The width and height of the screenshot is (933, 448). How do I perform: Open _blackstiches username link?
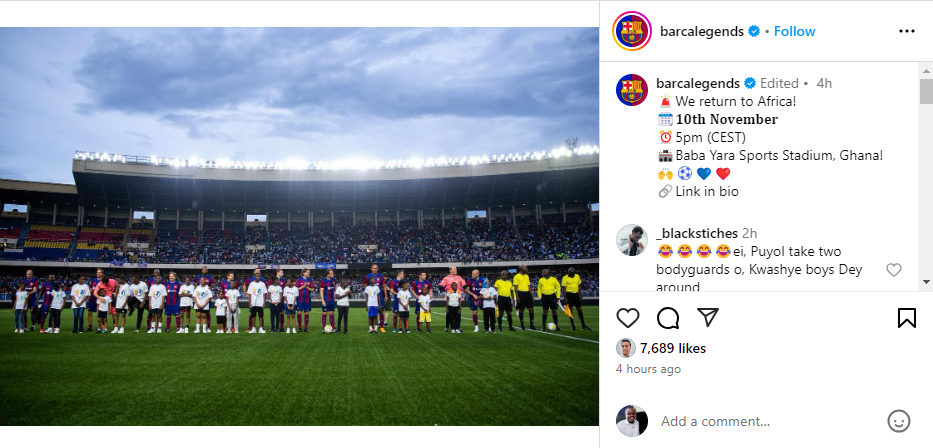(x=697, y=233)
